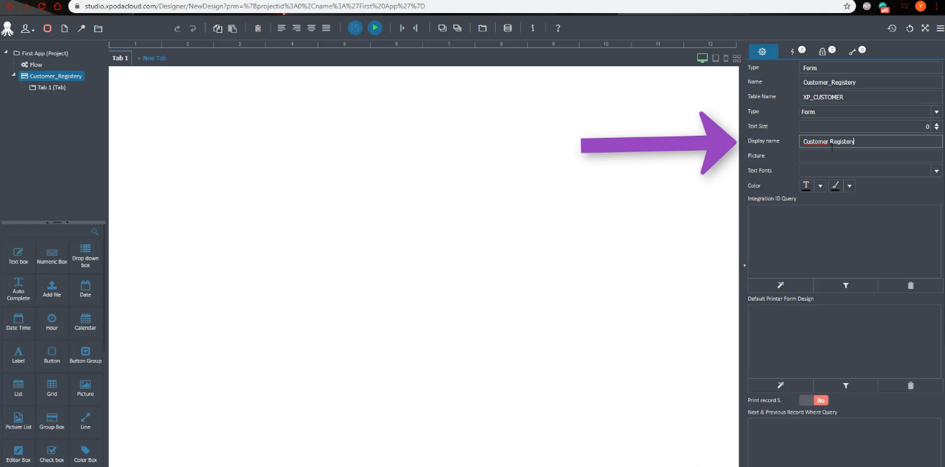The image size is (945, 467).
Task: Click the background fill color swatch
Action: pos(835,186)
